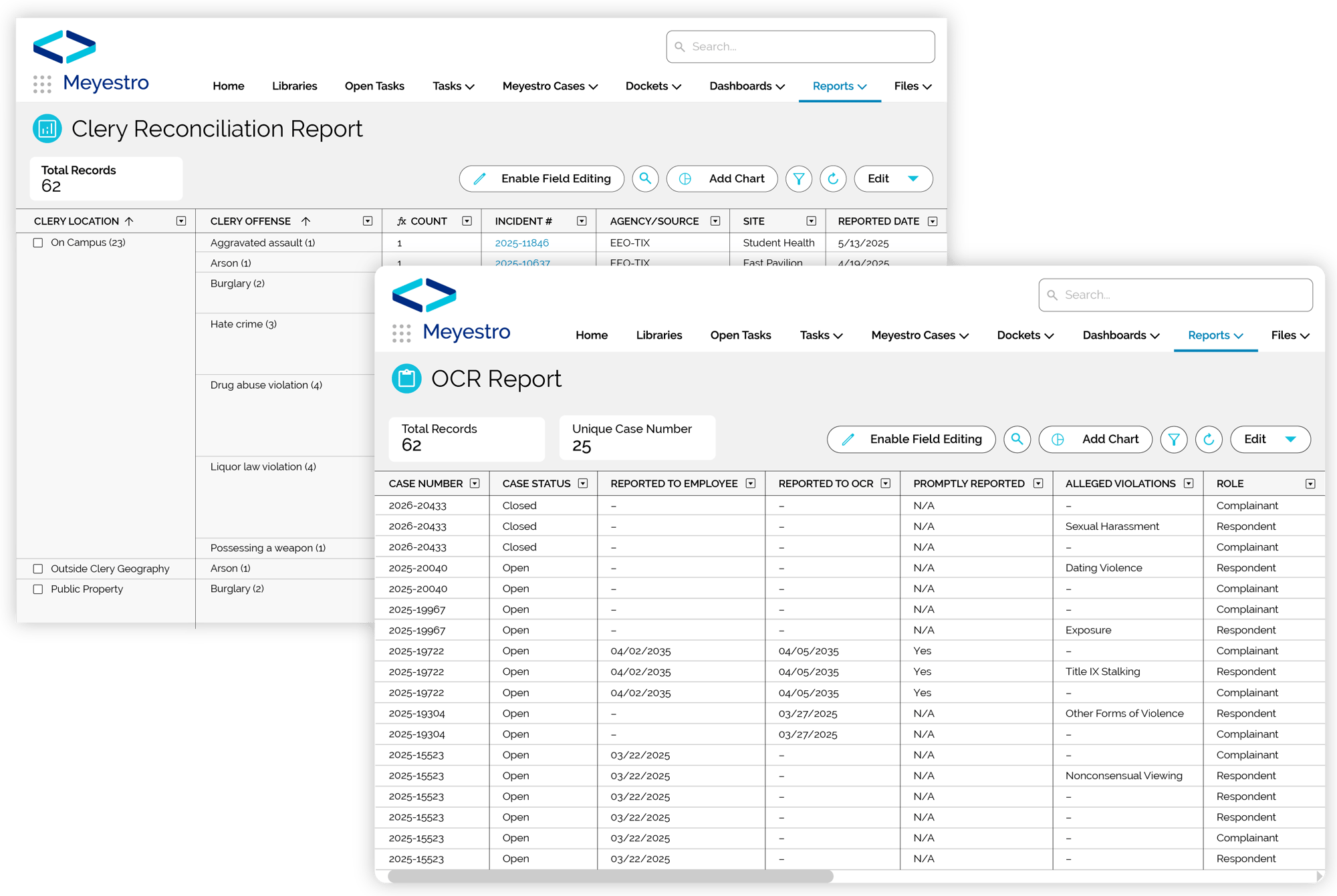Click the filter icon in Clery Report toolbar
The width and height of the screenshot is (1337, 896).
pos(798,179)
